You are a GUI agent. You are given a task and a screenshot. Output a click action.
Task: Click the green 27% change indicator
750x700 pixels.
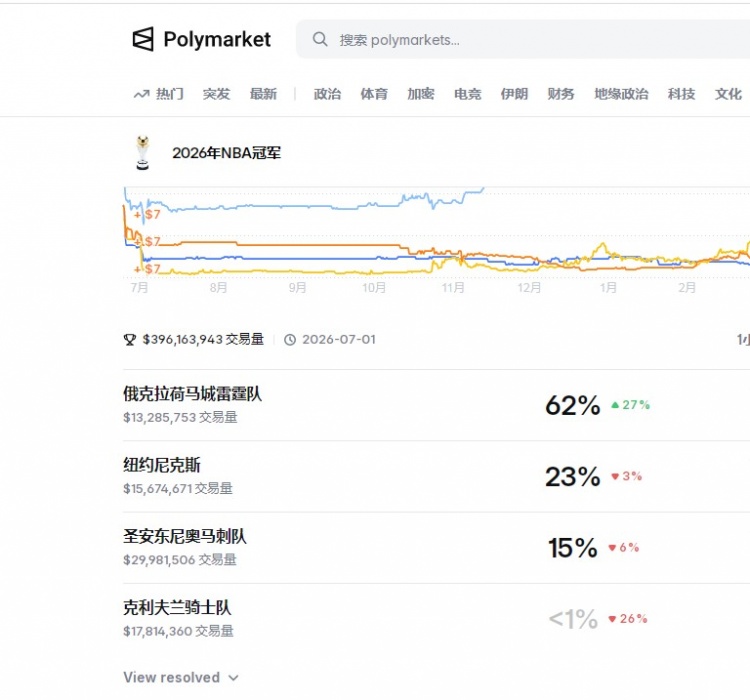click(631, 405)
